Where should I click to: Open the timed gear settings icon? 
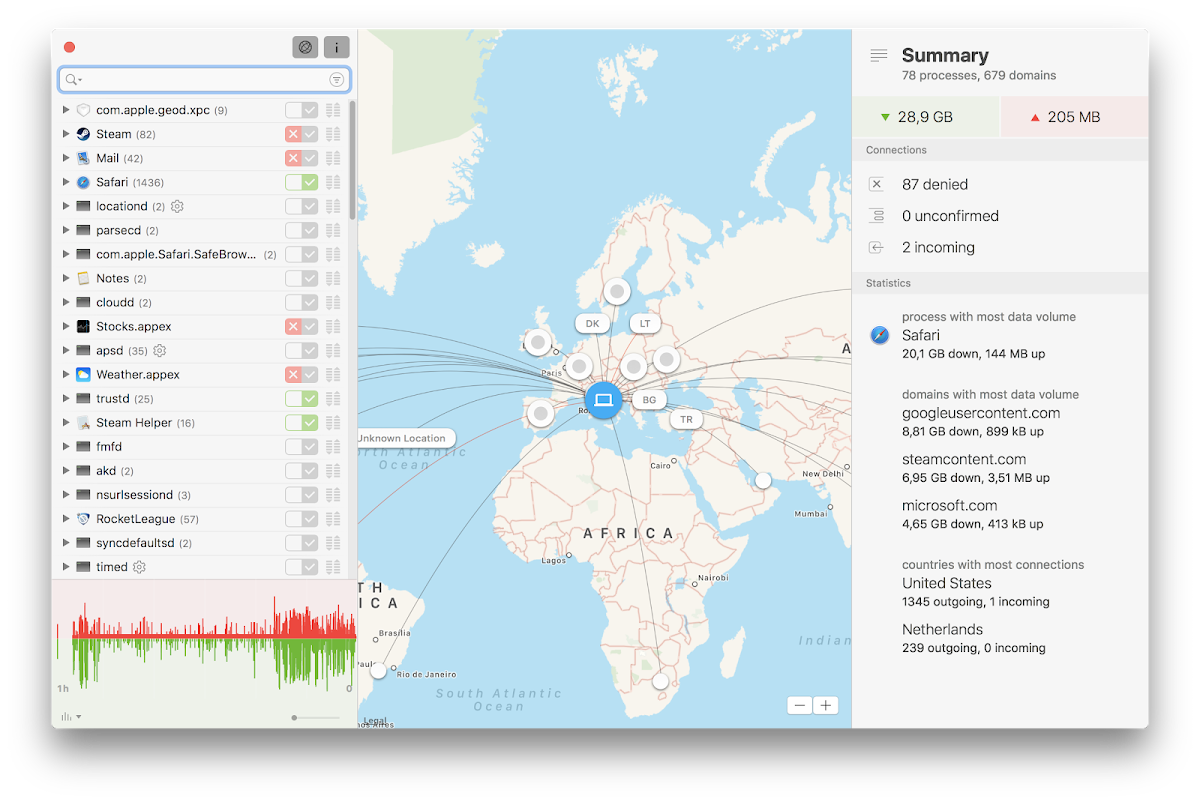coord(139,567)
